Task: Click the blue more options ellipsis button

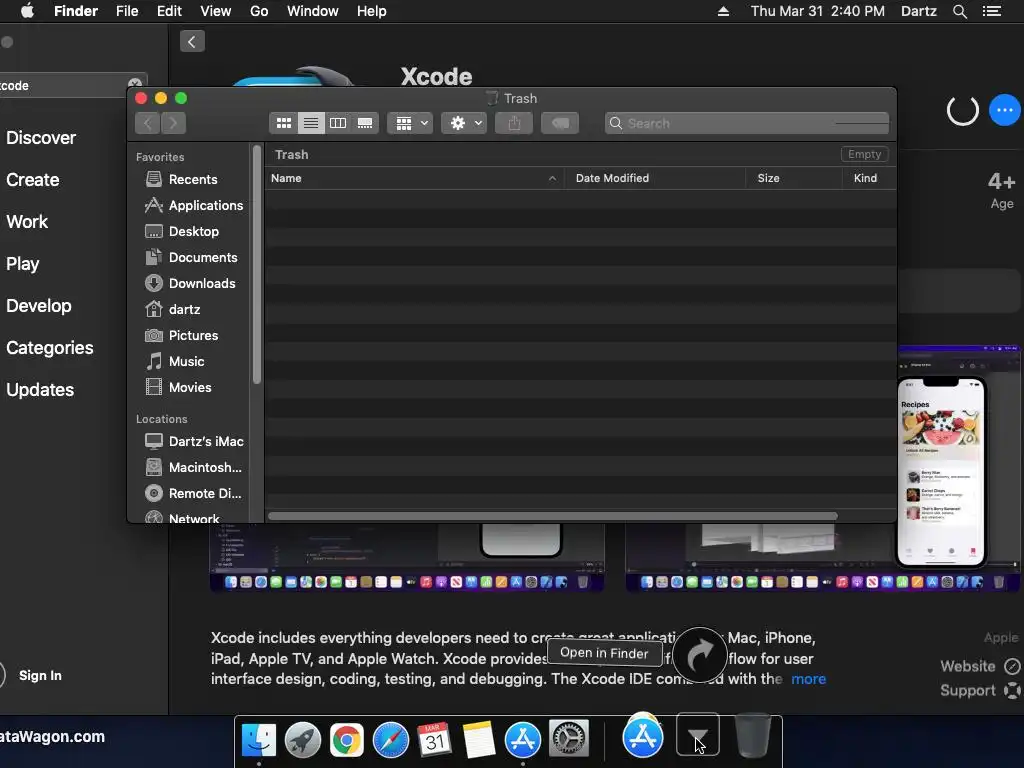Action: pos(1005,110)
